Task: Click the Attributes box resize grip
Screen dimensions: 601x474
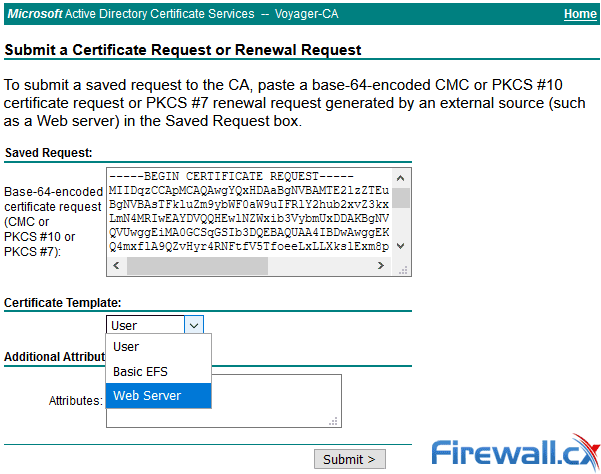Action: 333,421
